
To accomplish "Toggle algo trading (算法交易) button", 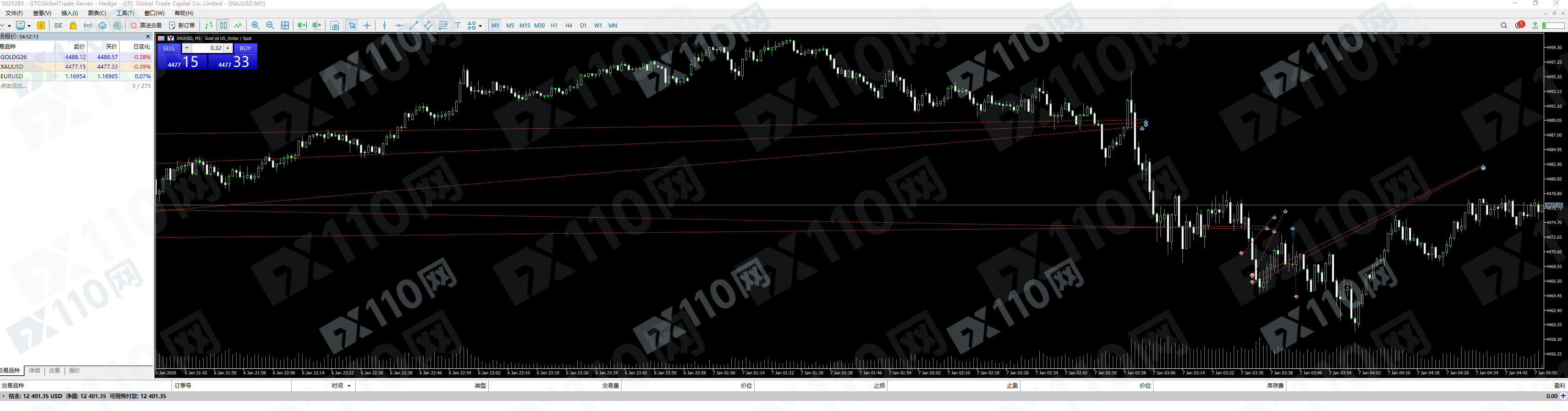I will pyautogui.click(x=147, y=26).
